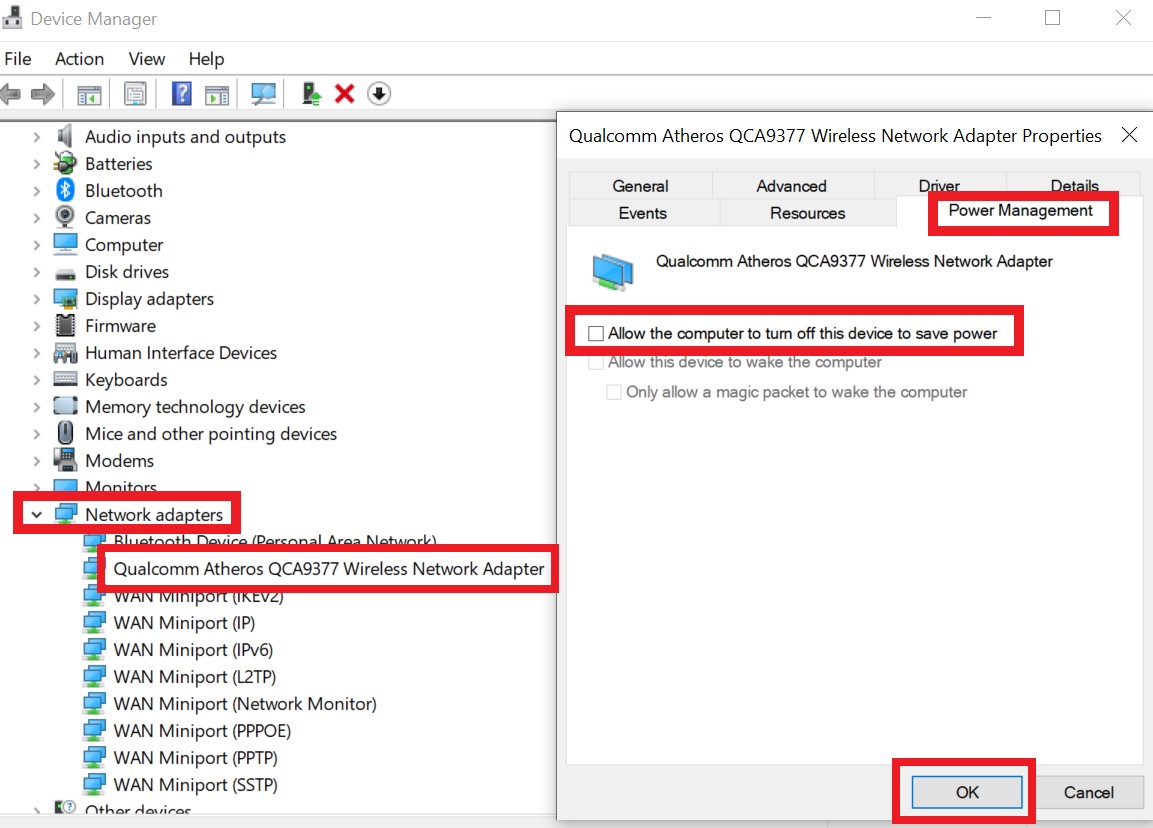Click the Cancel button
The height and width of the screenshot is (828, 1153).
1089,791
